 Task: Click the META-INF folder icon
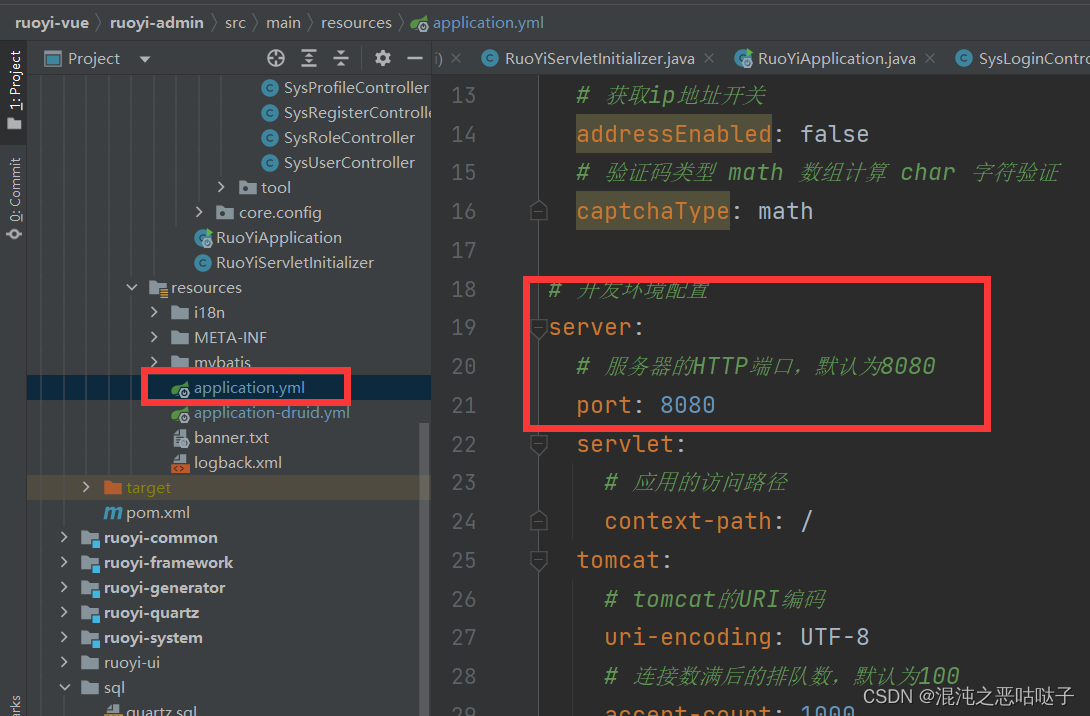[x=180, y=337]
